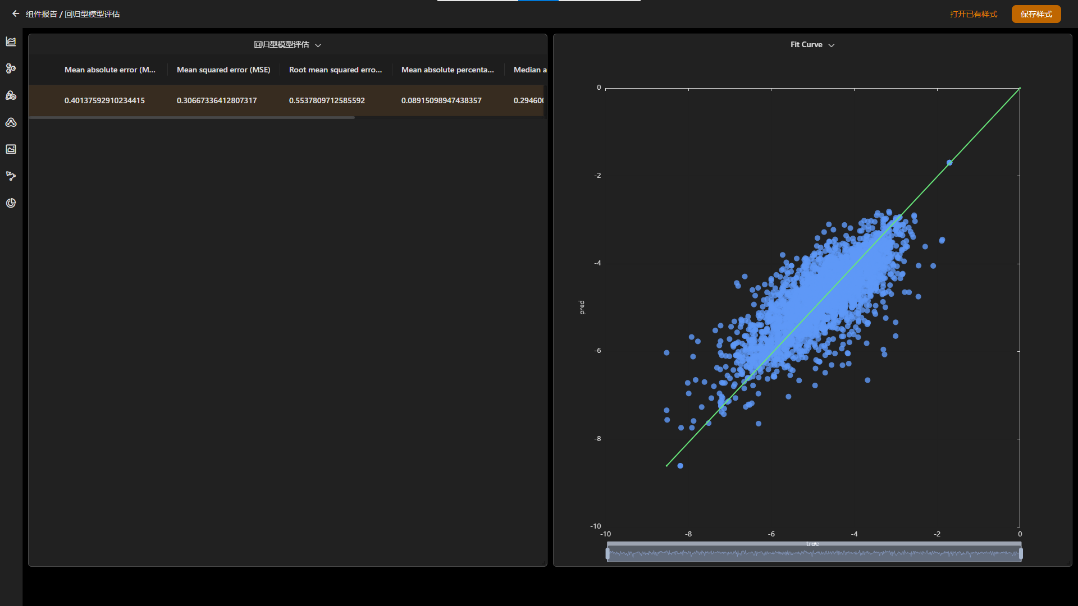Click the chart data-zoom slider track

(x=814, y=553)
